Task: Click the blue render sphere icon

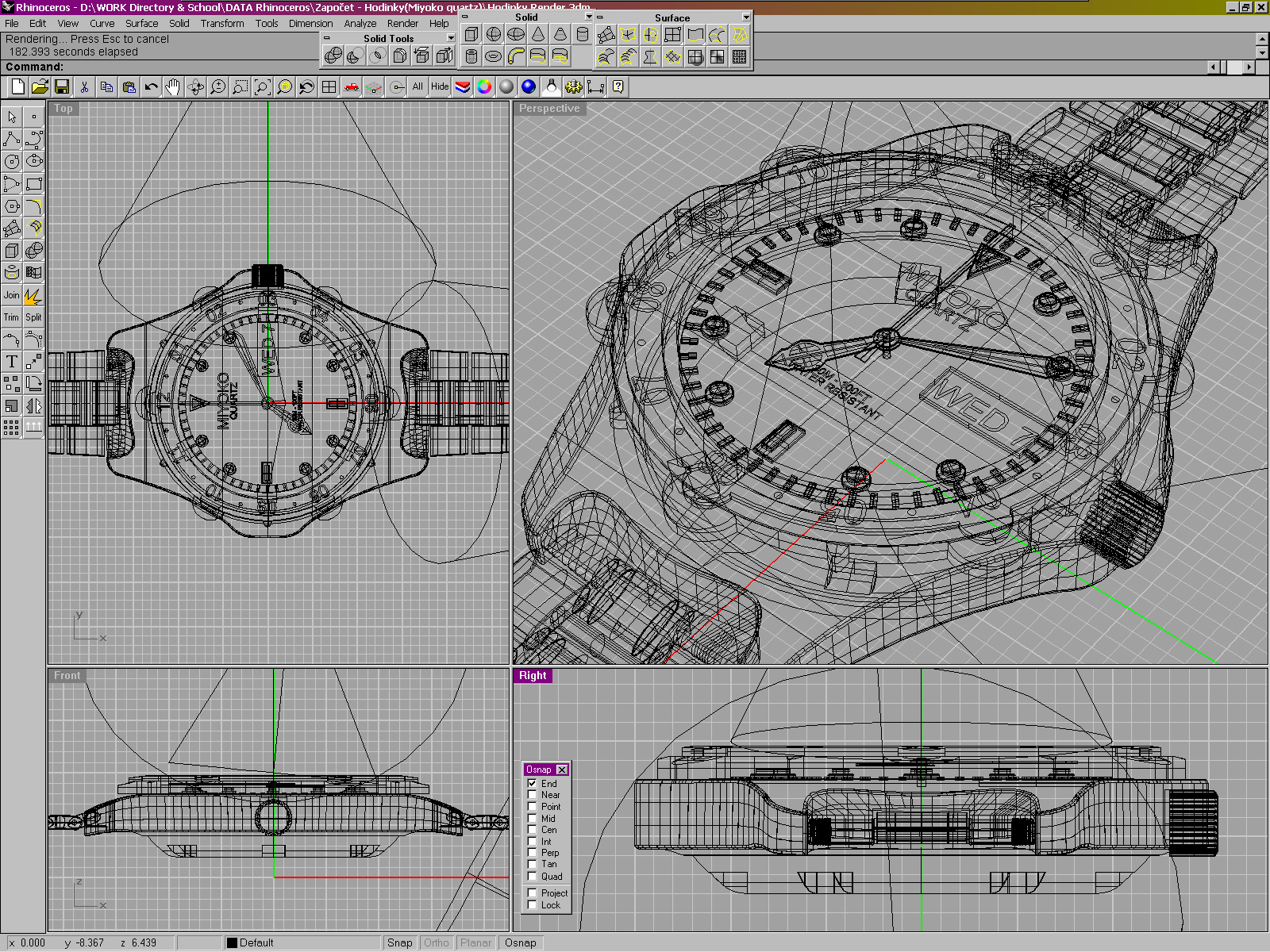Action: point(529,86)
